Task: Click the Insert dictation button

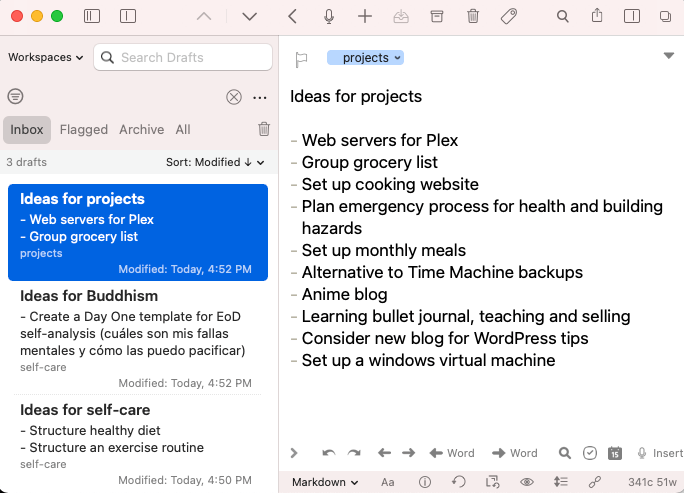Action: 660,453
